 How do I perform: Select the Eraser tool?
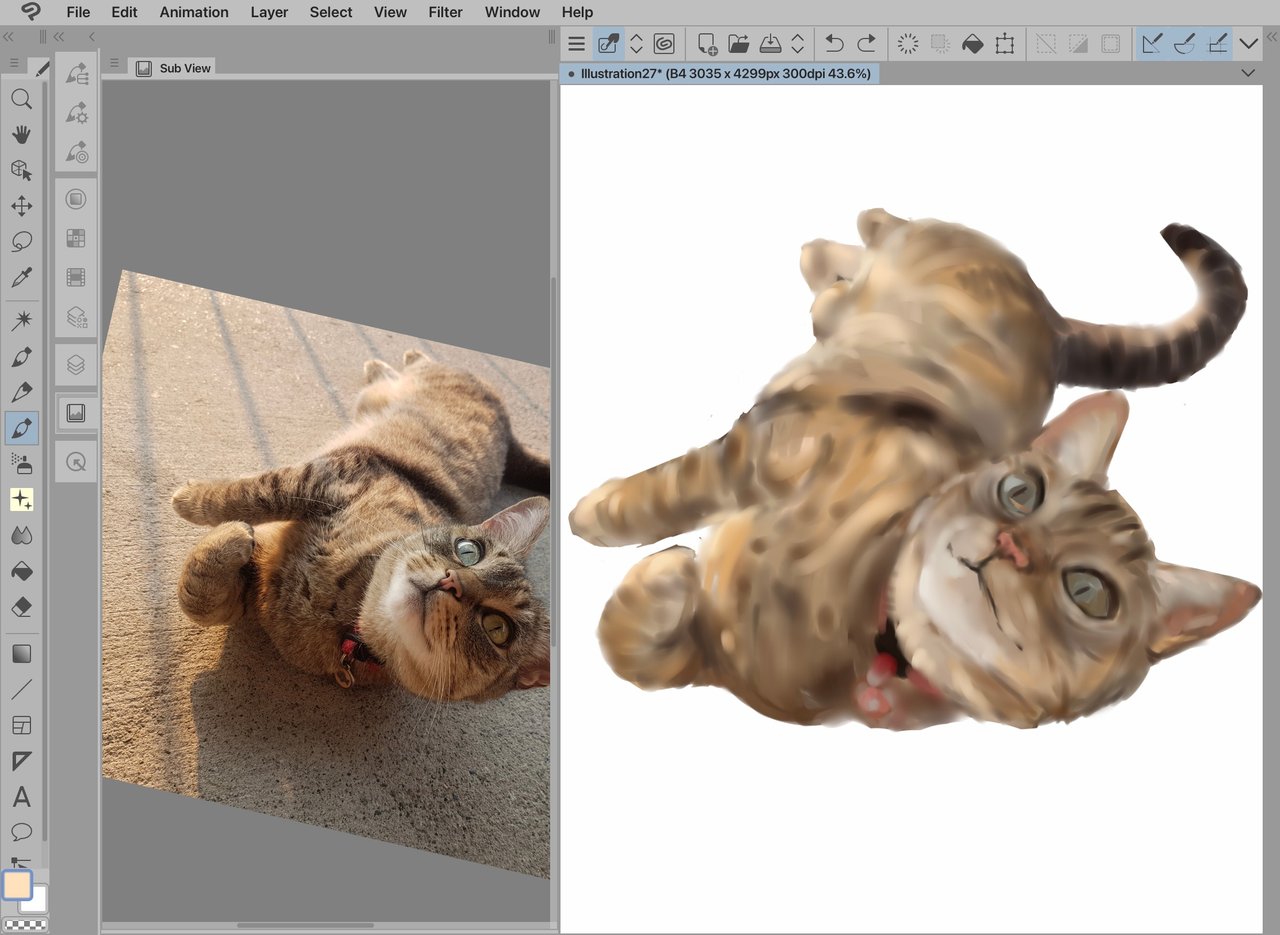click(21, 607)
